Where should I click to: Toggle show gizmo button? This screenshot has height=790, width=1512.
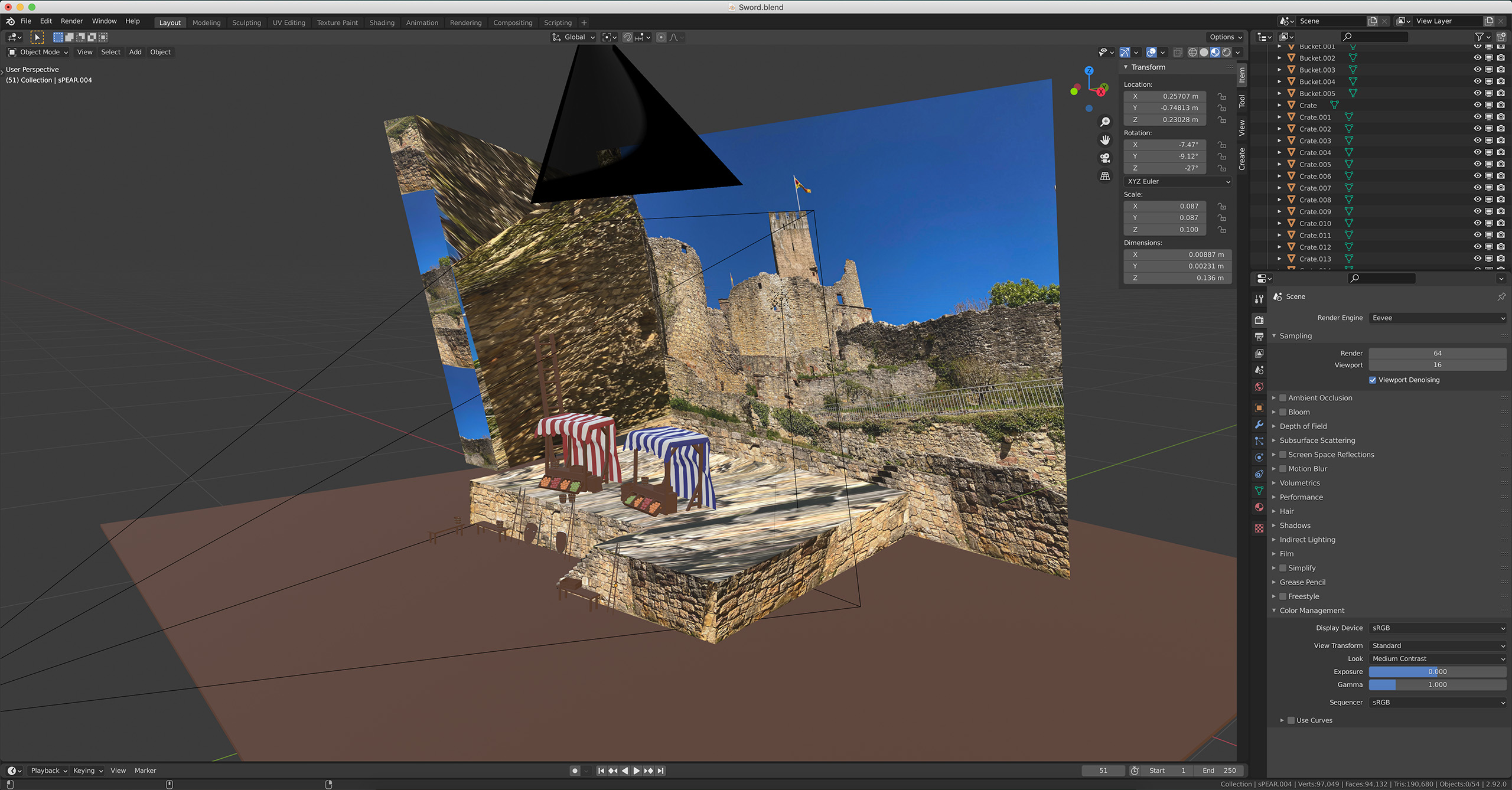point(1125,53)
